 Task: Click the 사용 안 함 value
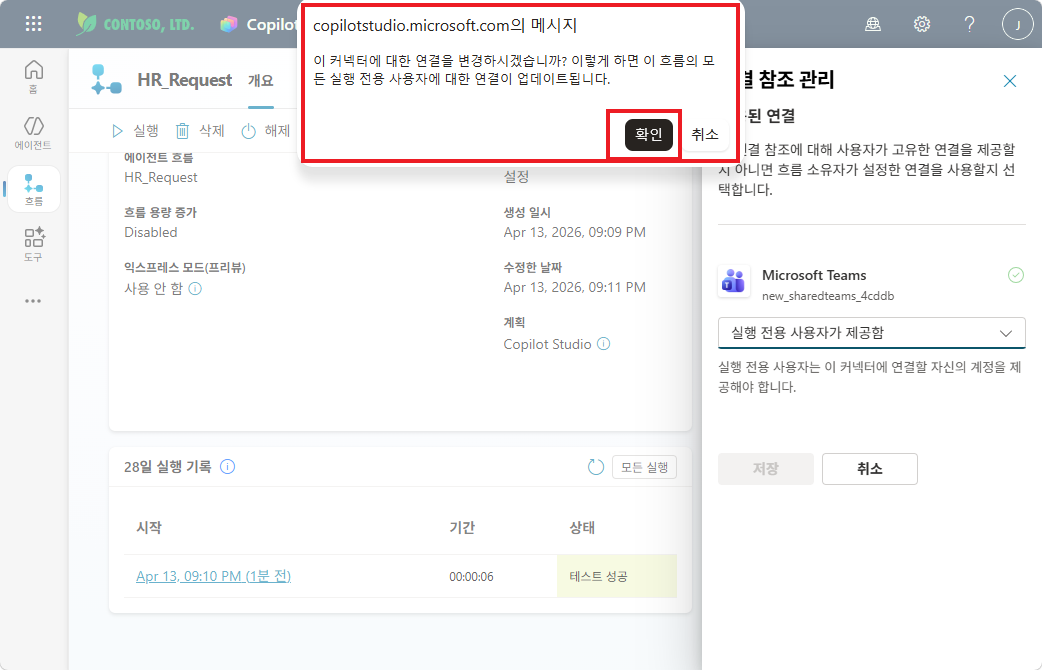tap(154, 288)
